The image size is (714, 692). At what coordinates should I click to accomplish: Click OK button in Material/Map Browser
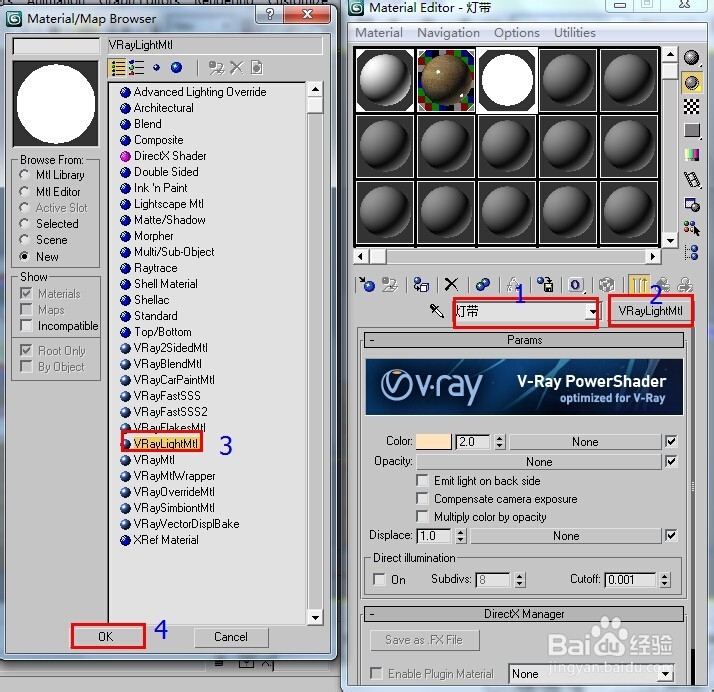[x=108, y=636]
